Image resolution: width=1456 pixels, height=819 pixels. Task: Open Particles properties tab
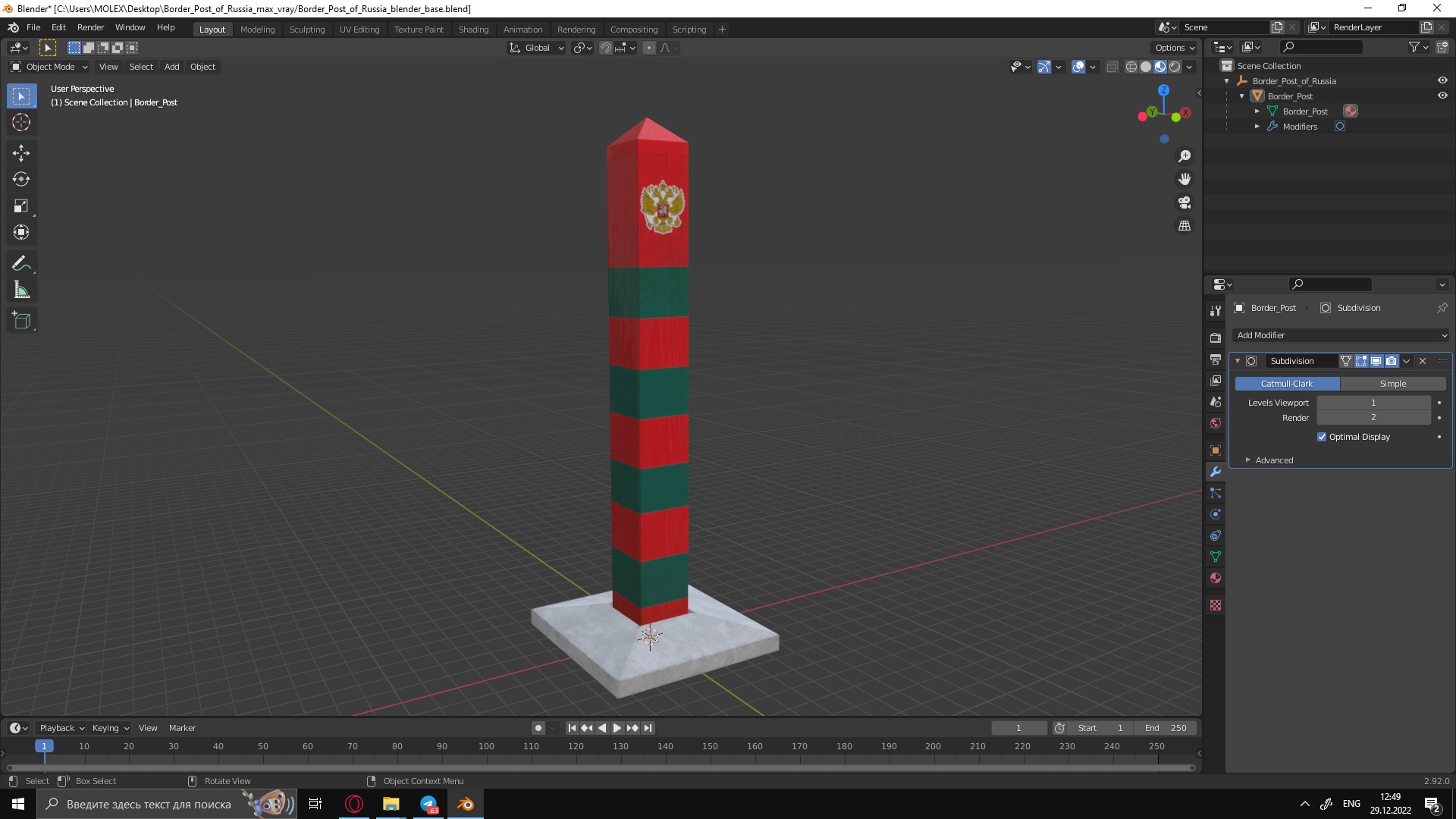(1216, 493)
